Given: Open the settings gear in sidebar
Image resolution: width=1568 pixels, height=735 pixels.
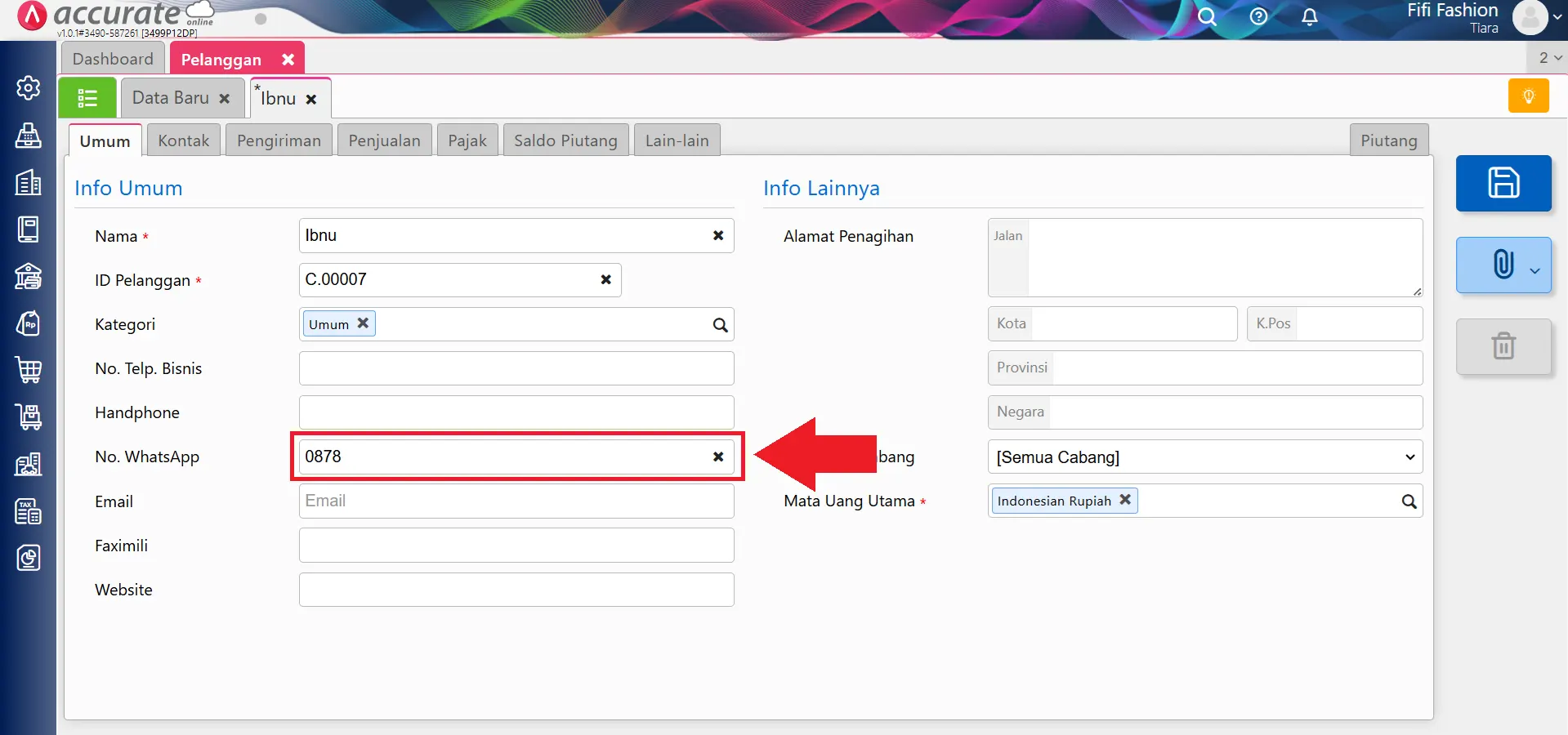Looking at the screenshot, I should pyautogui.click(x=29, y=88).
